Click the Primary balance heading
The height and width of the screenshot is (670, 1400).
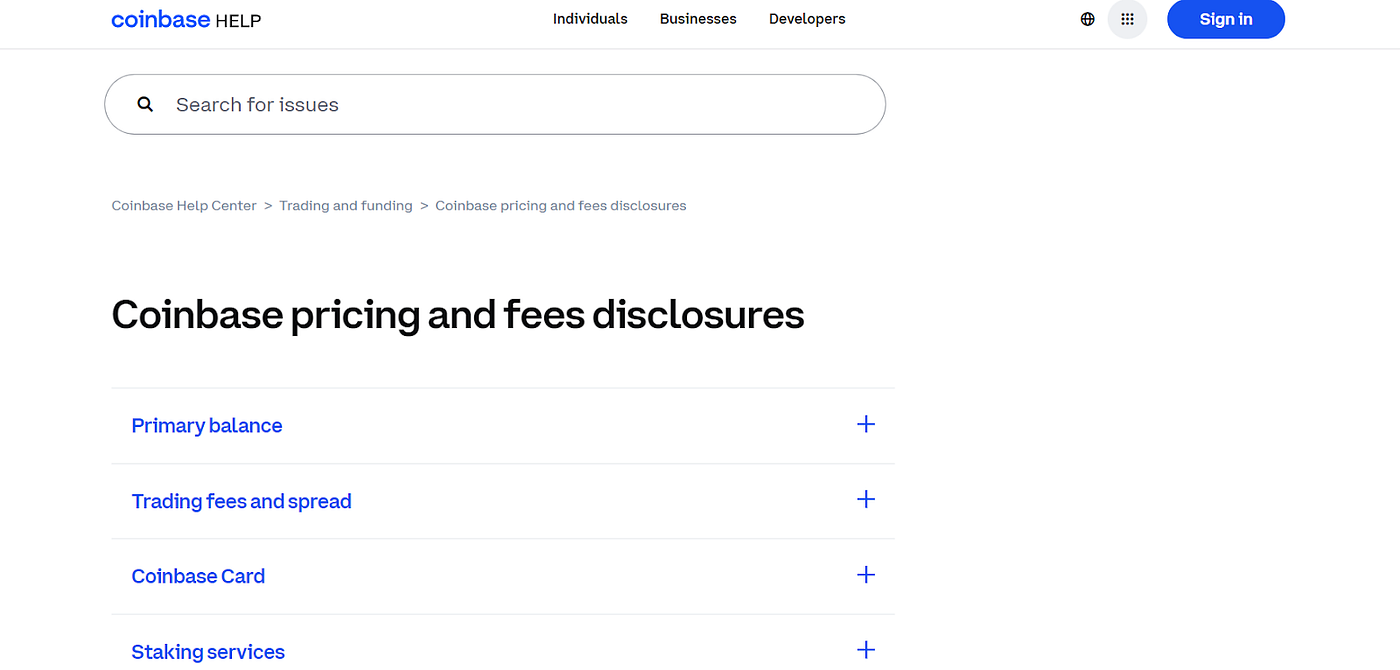[x=207, y=426]
